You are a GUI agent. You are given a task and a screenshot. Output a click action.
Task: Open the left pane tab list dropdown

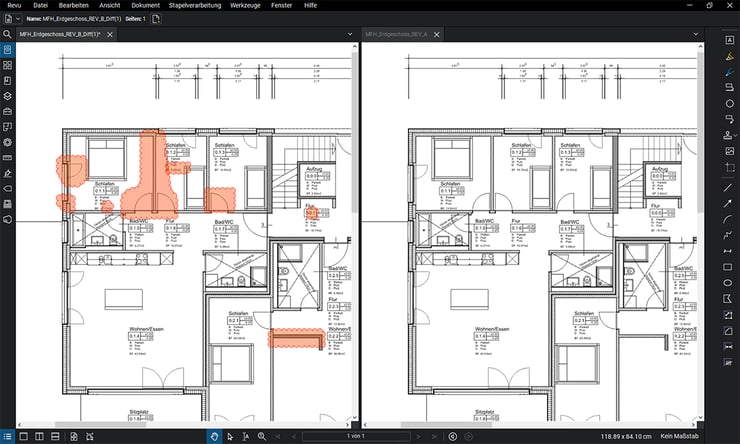click(350, 34)
